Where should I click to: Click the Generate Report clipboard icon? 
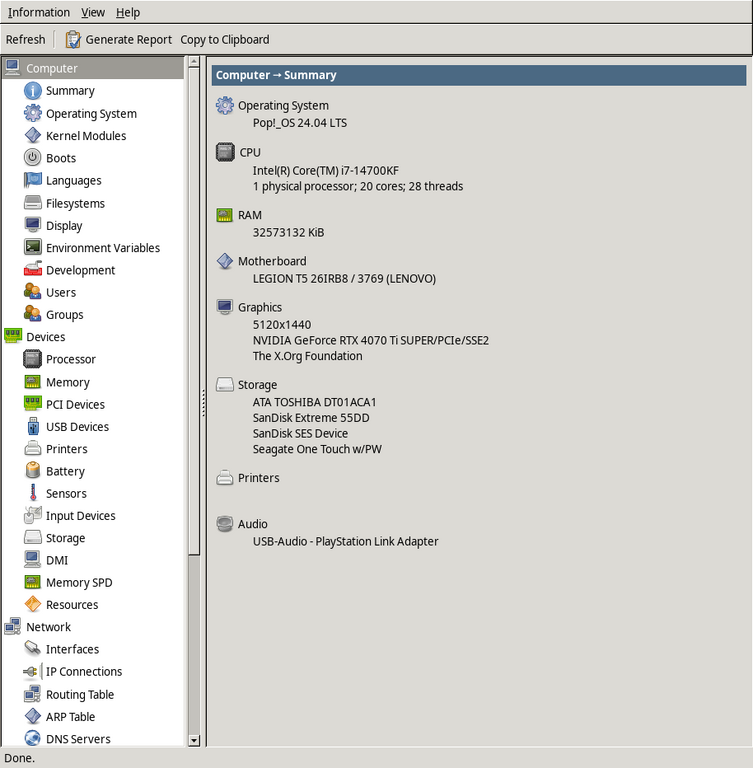(73, 40)
